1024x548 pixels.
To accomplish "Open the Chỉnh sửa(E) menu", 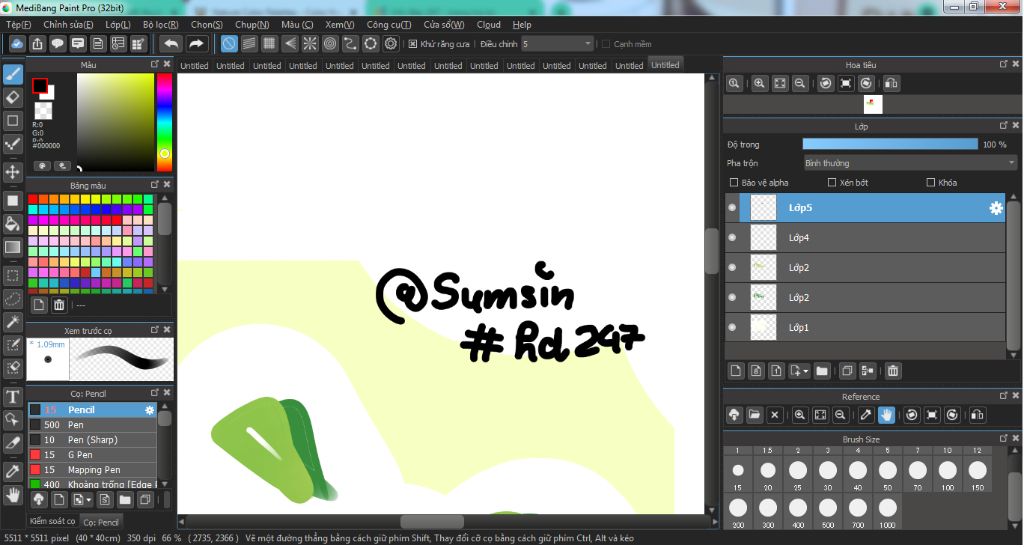I will click(x=68, y=25).
